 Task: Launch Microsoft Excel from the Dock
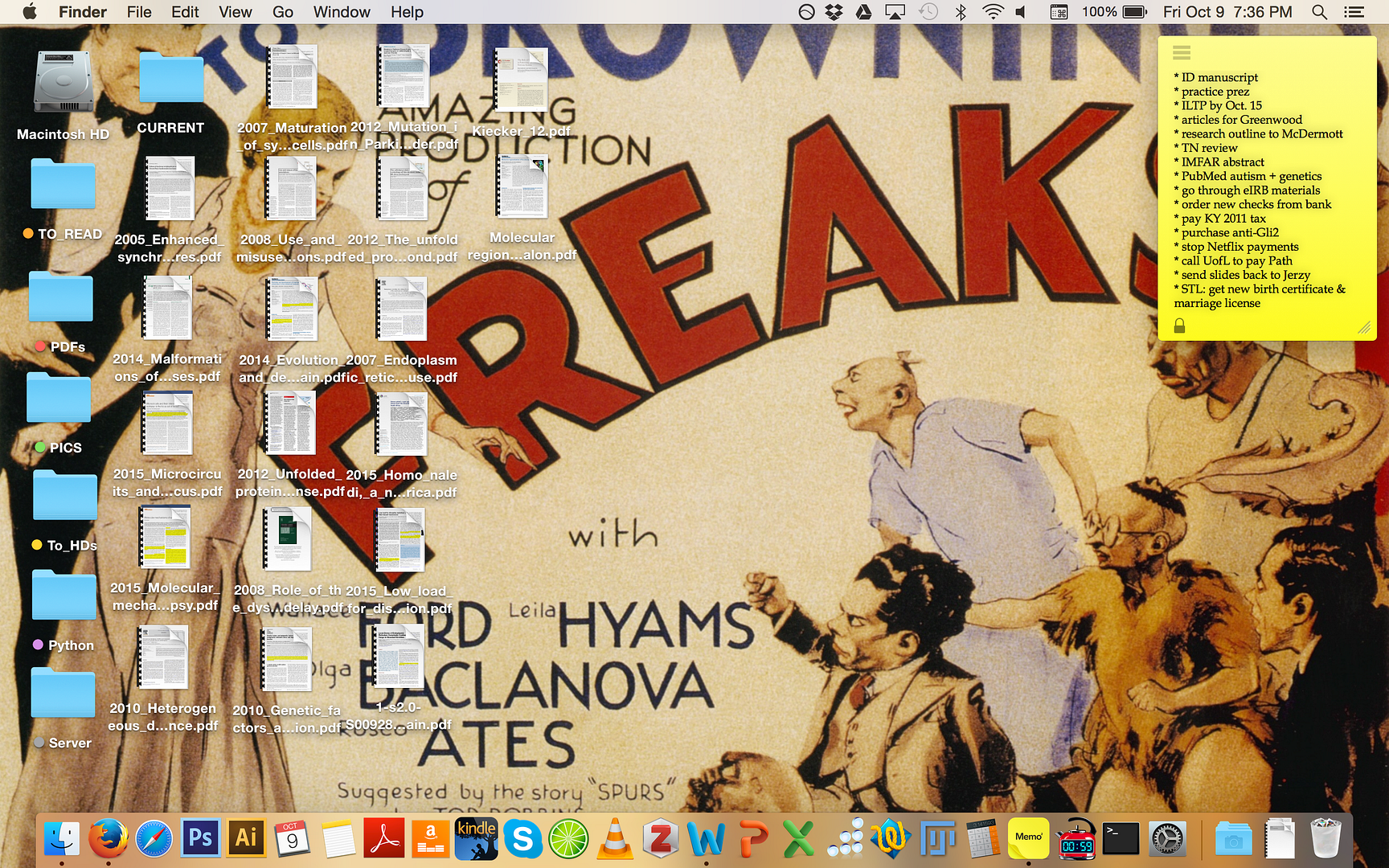(799, 839)
